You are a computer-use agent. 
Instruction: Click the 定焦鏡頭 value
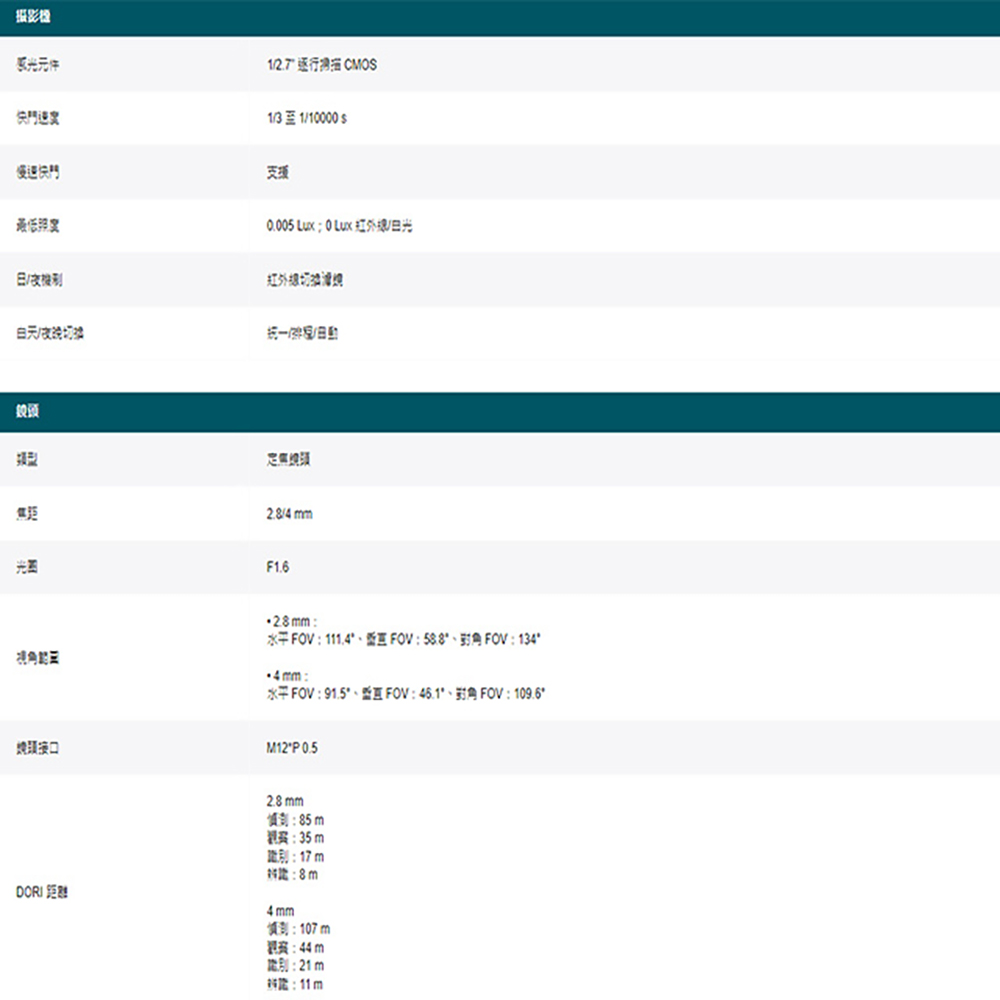click(288, 459)
